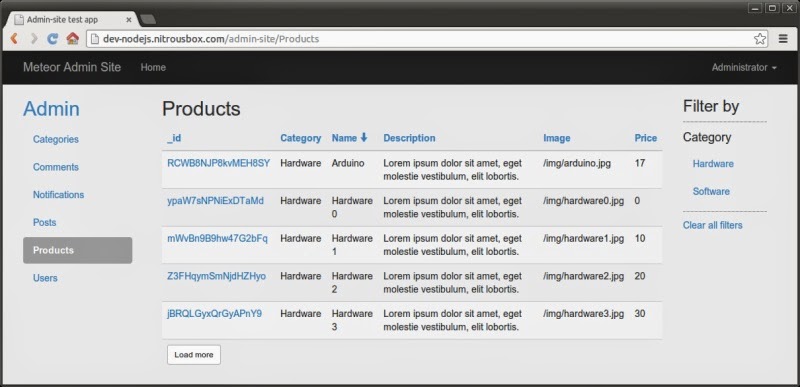The image size is (800, 387).
Task: Select Products in the sidebar
Action: coord(78,250)
